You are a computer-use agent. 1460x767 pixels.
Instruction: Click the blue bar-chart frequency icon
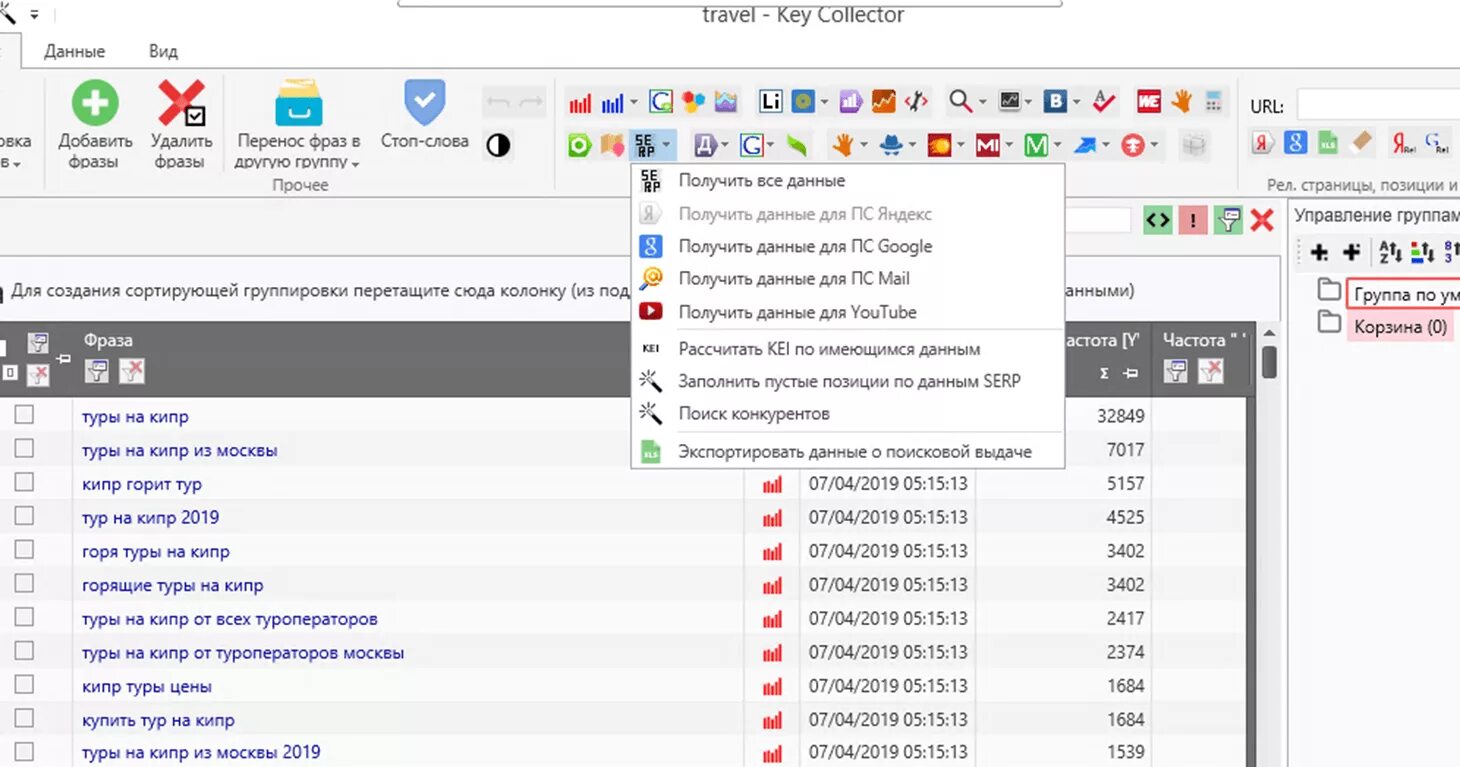point(612,102)
